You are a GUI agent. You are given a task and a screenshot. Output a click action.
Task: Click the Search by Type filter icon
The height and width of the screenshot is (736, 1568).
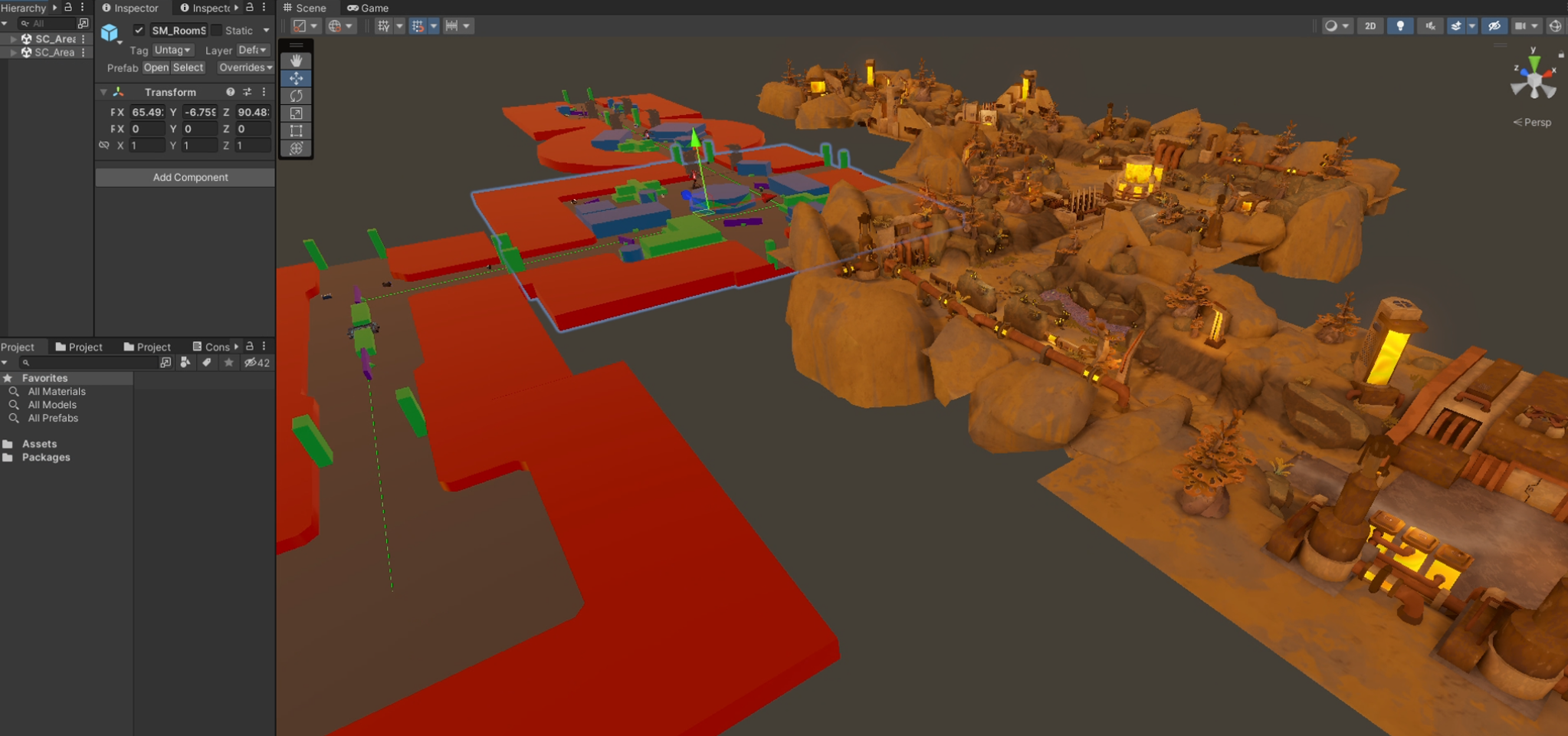tap(185, 363)
